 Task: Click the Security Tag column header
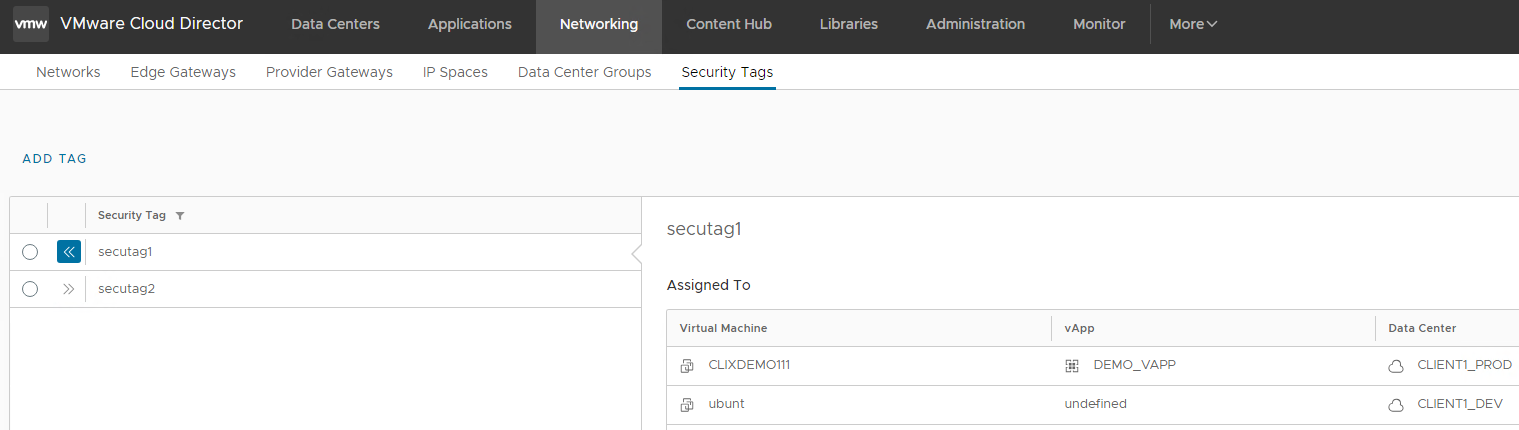tap(132, 215)
